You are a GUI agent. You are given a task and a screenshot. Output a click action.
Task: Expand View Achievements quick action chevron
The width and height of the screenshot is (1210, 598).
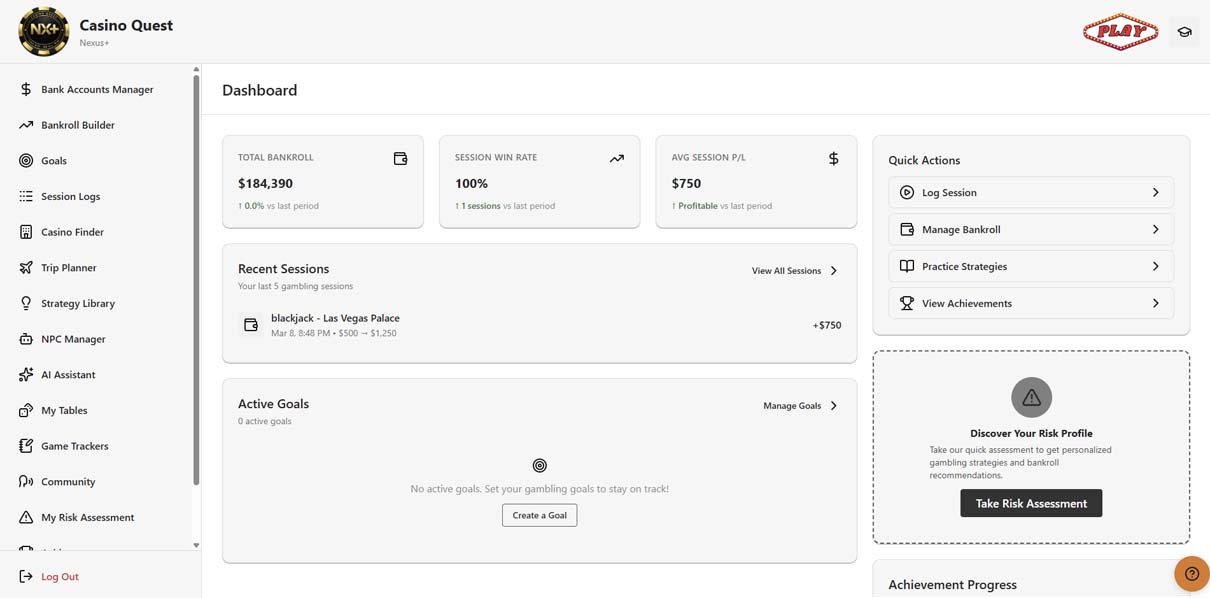click(1155, 303)
